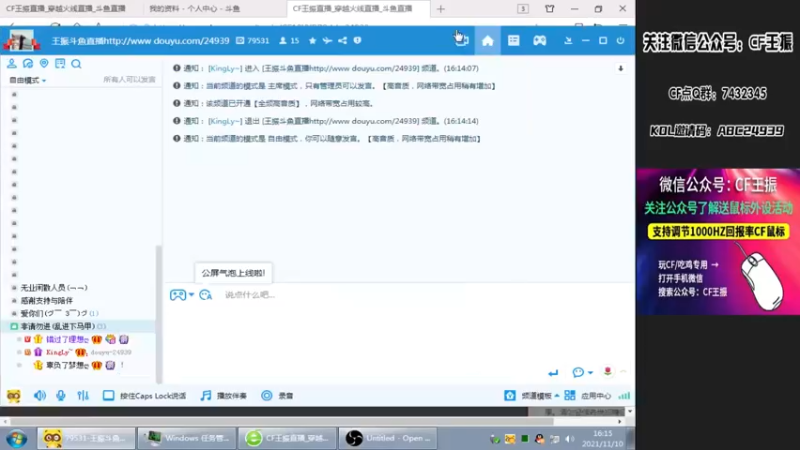Click the font style icon in chat input
Screen dimensions: 800x450
(206, 295)
